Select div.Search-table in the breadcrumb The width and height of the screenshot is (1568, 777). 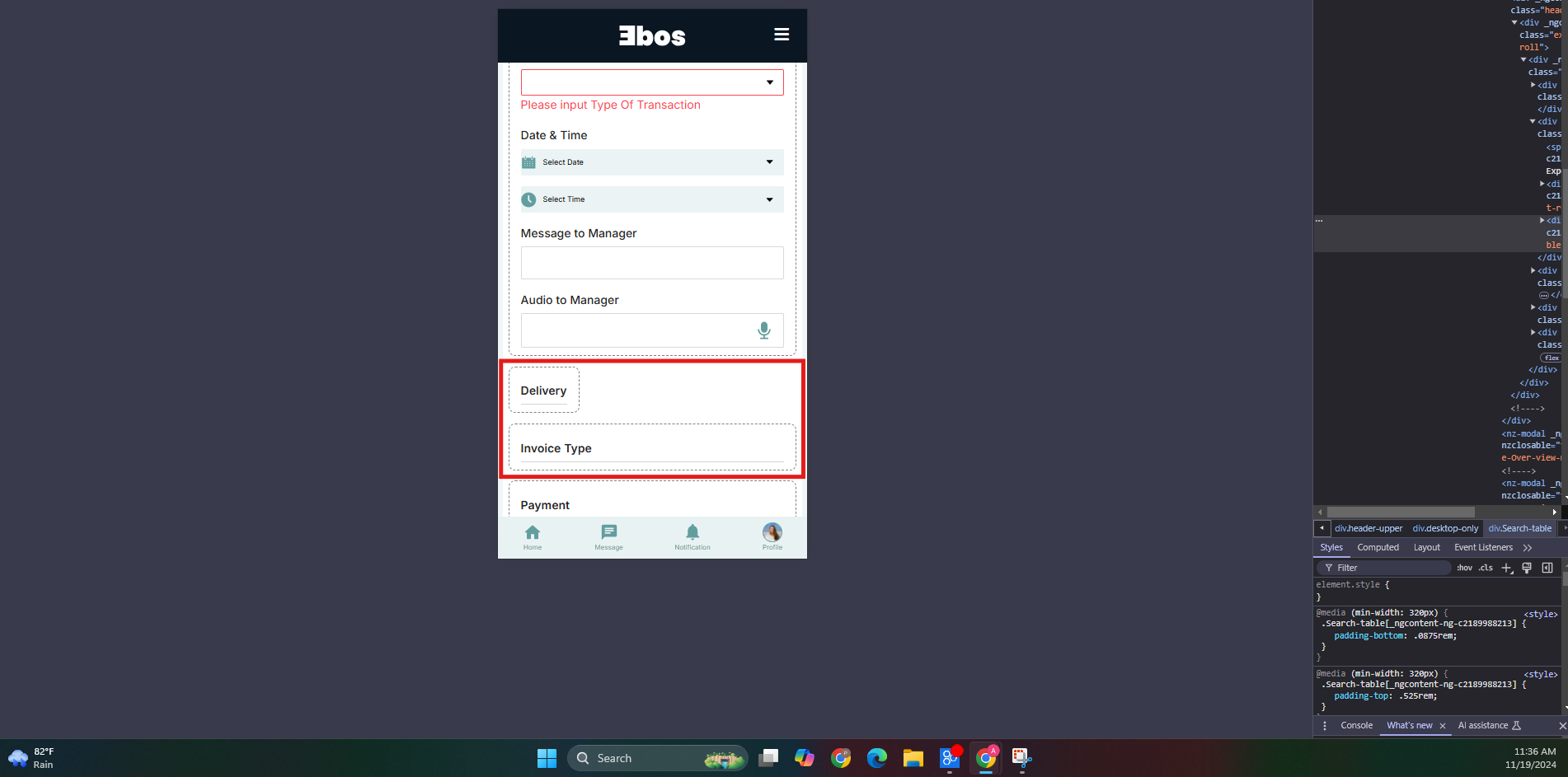[1520, 528]
